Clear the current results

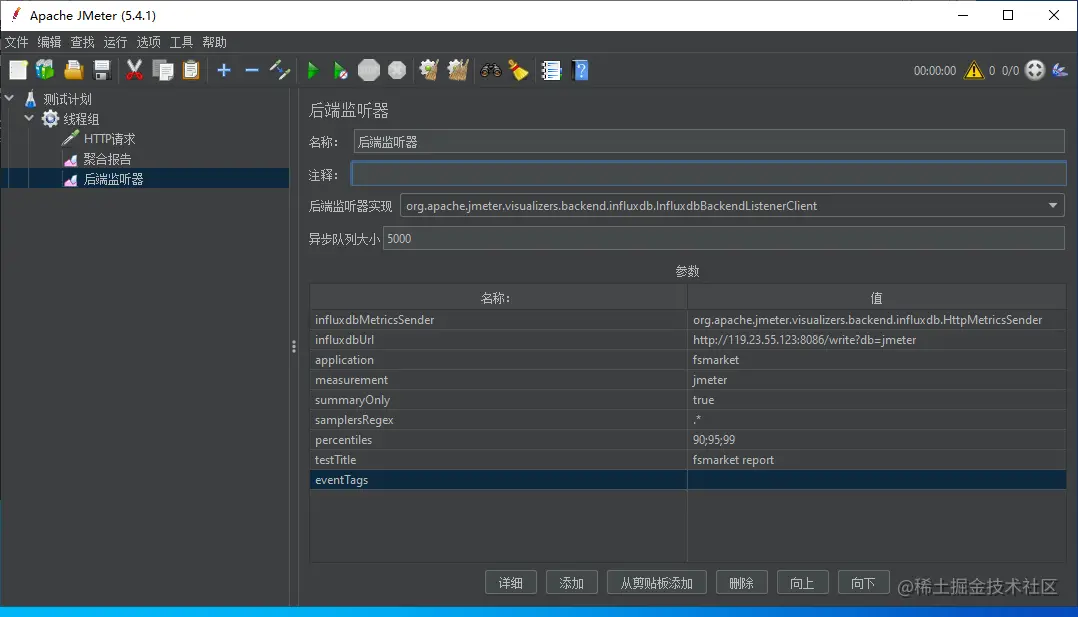click(x=430, y=70)
